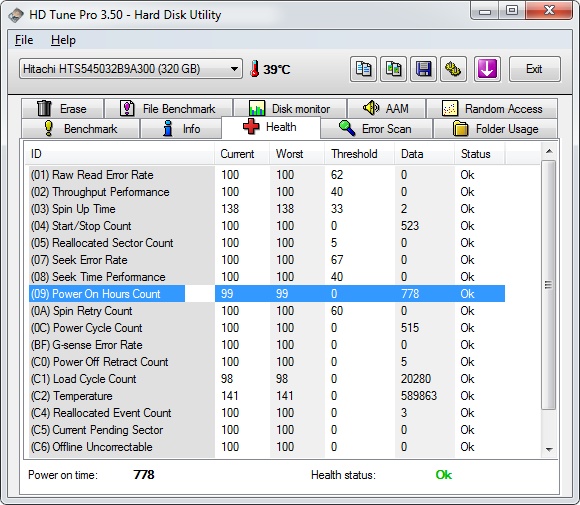Image resolution: width=580 pixels, height=505 pixels.
Task: Click the floppy disk save screenshot icon
Action: 423,69
